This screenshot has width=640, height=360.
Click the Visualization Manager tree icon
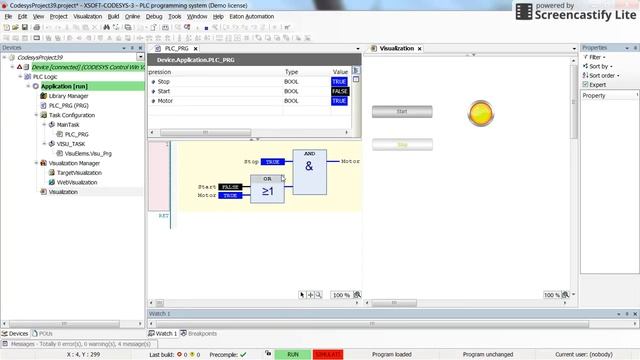coord(44,163)
